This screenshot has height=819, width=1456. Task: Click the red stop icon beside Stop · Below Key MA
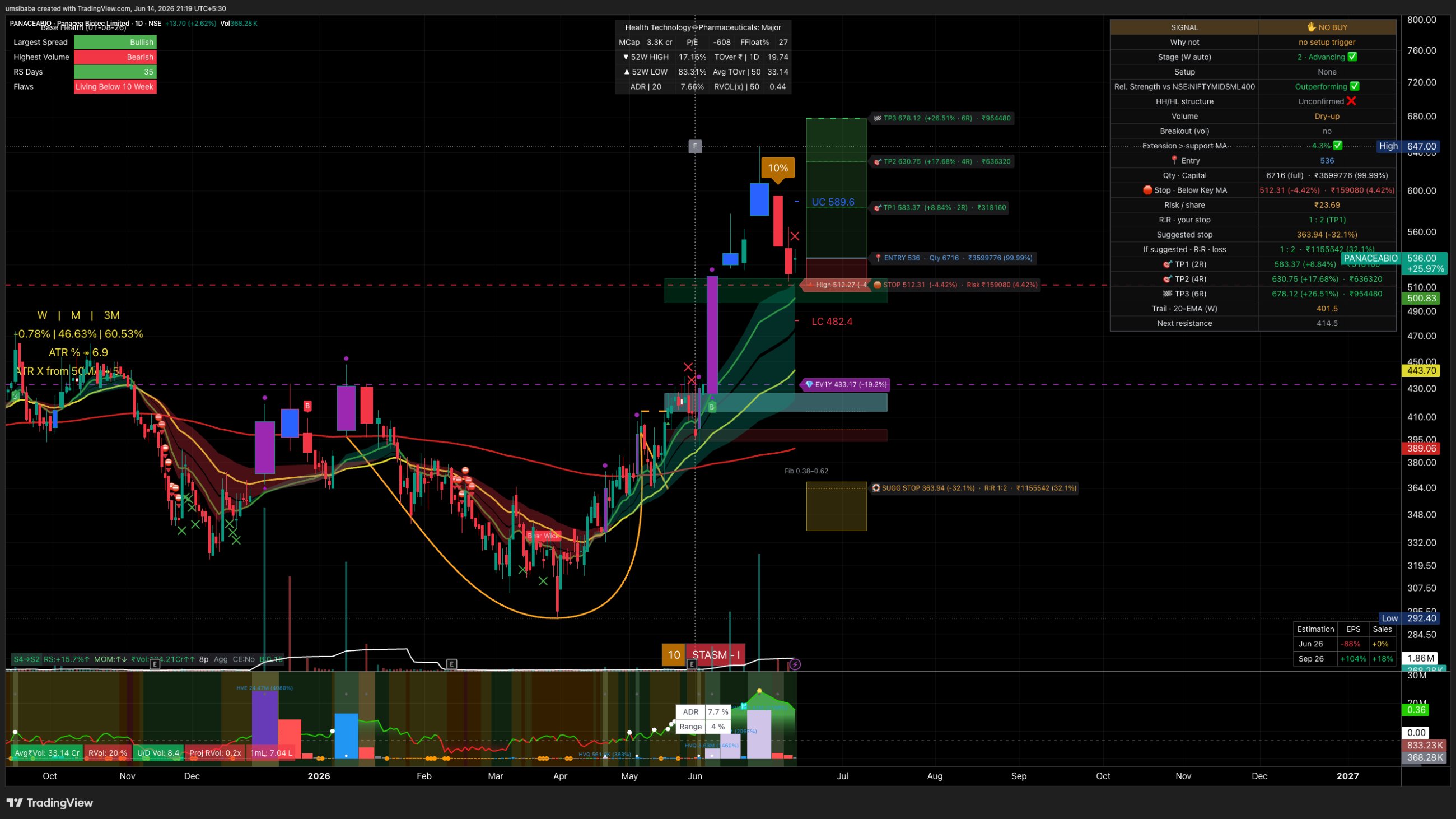(x=1147, y=190)
